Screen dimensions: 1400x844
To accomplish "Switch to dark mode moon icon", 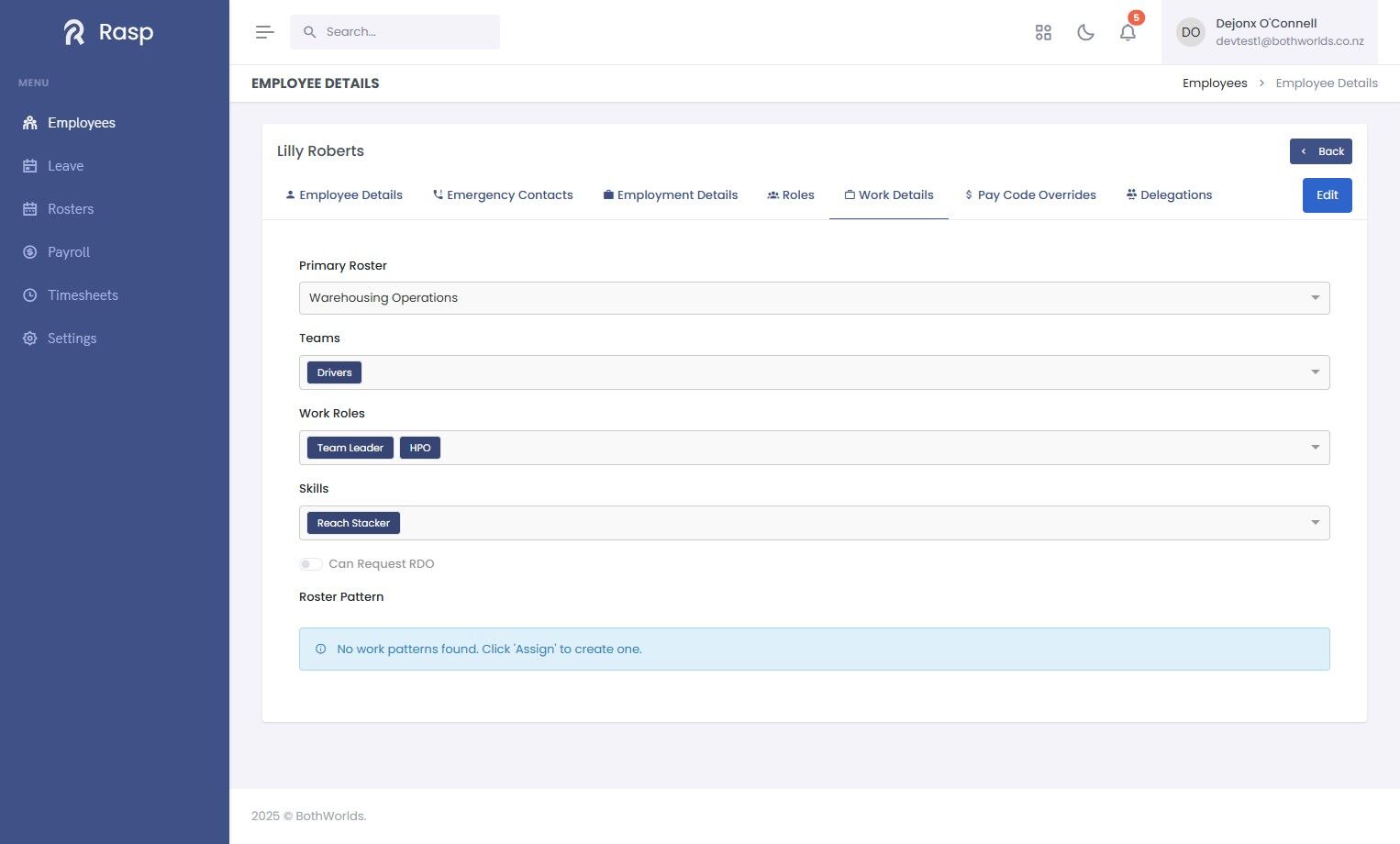I will pyautogui.click(x=1085, y=32).
